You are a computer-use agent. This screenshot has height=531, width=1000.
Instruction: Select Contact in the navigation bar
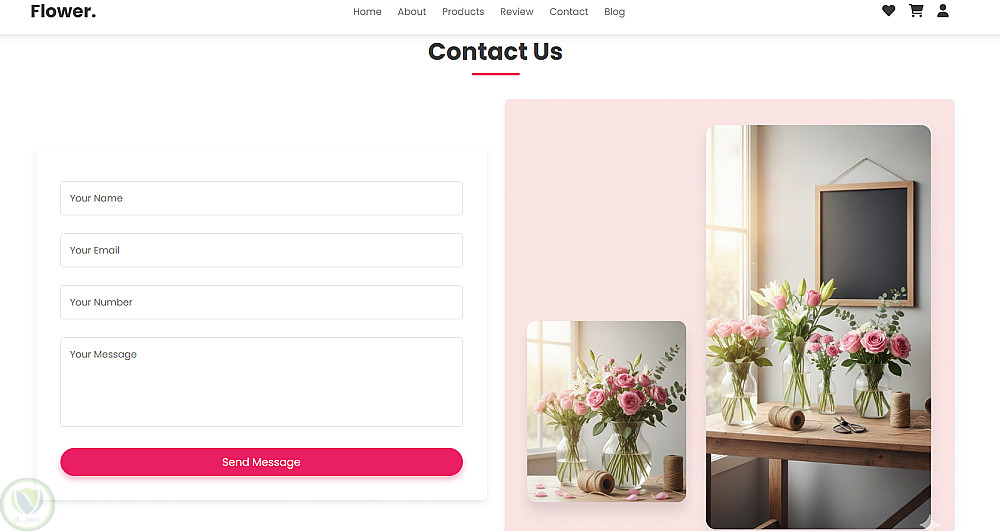568,11
